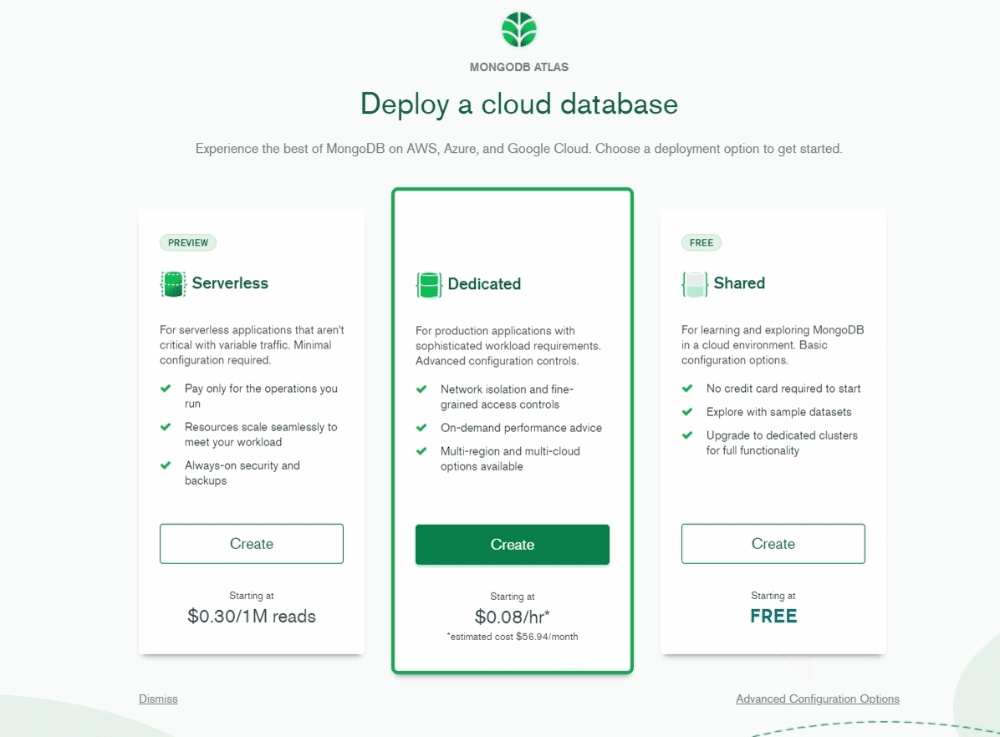Click the MONGODB ATLAS label

pyautogui.click(x=519, y=67)
